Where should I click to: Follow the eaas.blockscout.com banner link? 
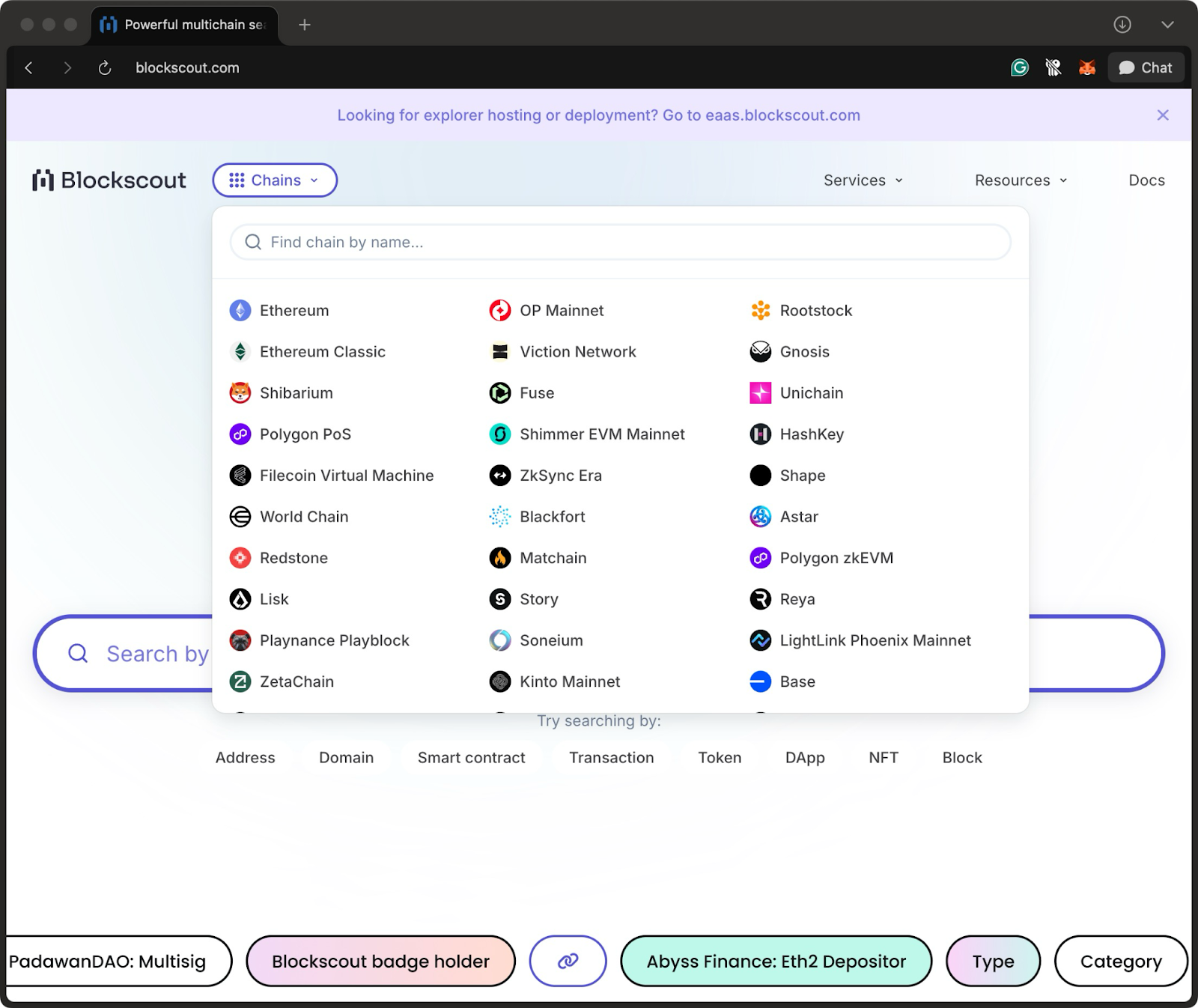point(782,115)
